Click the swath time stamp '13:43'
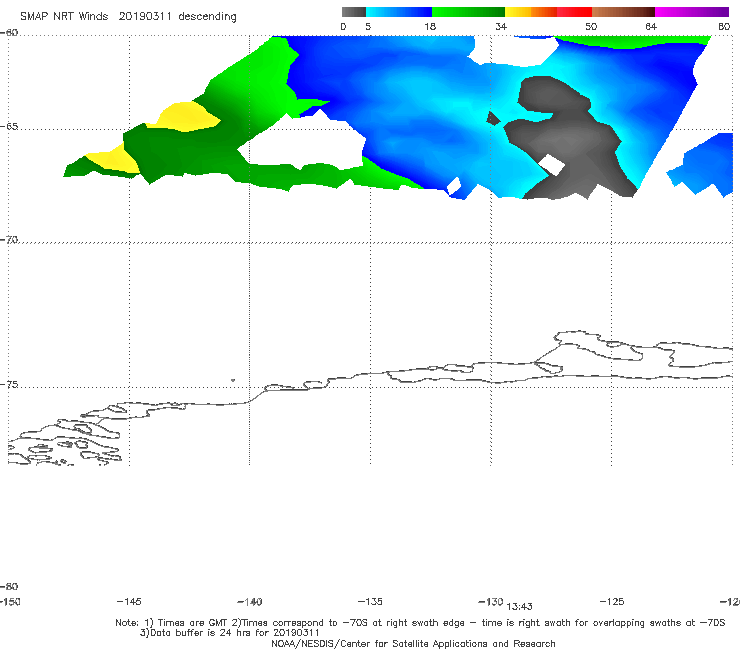The height and width of the screenshot is (650, 740). coord(519,607)
